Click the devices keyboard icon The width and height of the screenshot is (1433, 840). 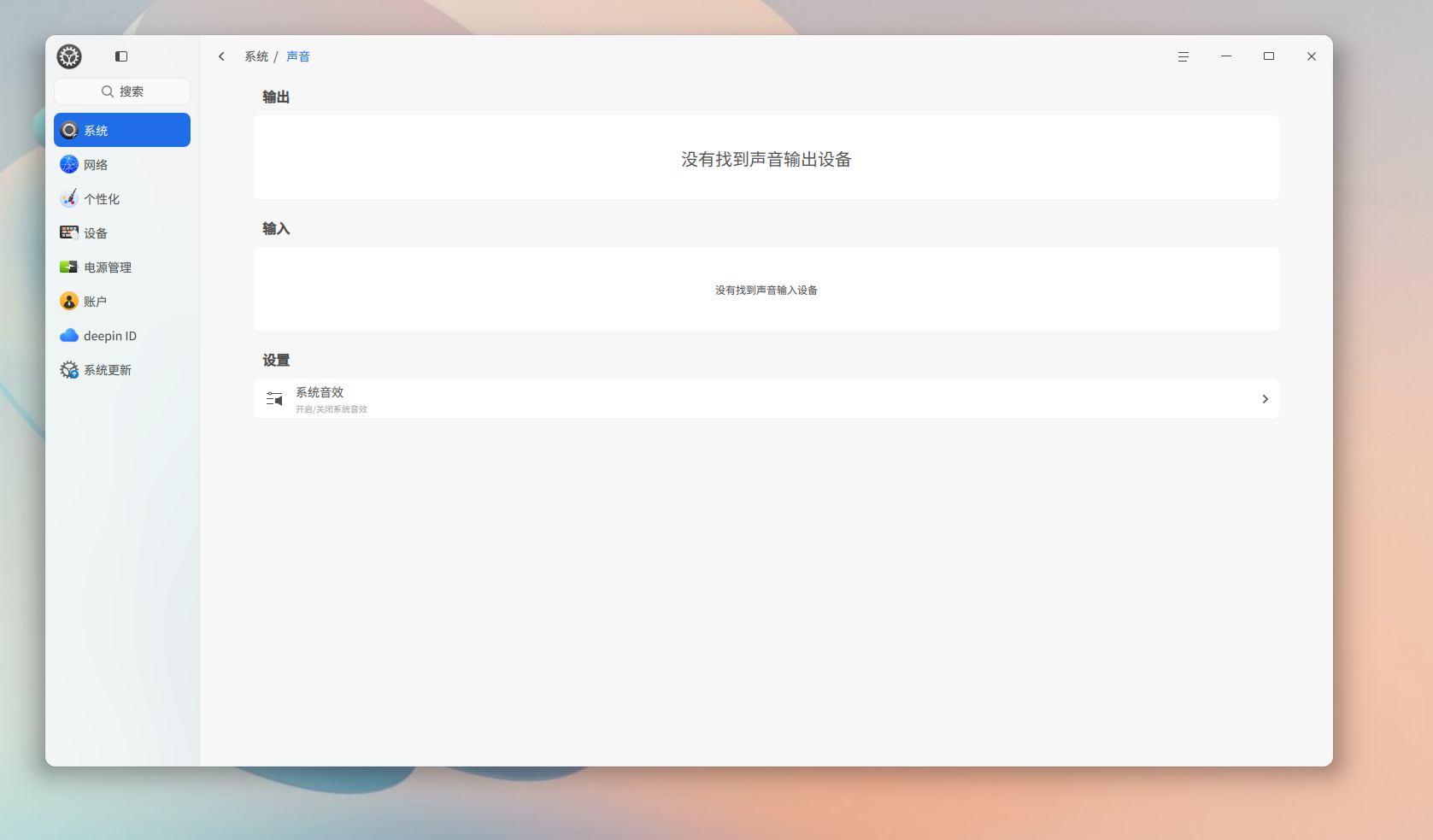click(x=69, y=232)
